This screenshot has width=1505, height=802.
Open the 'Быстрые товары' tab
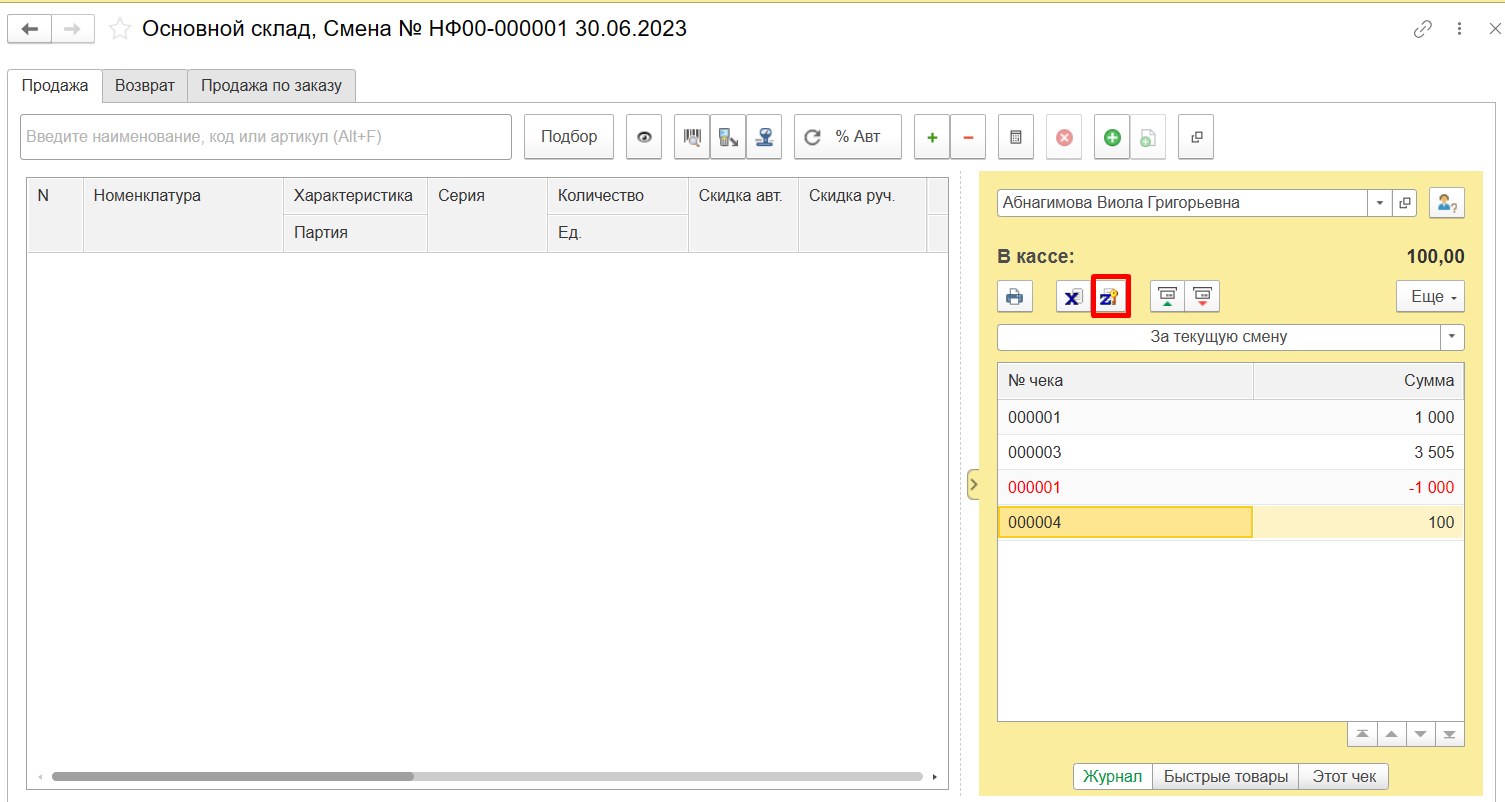[x=1225, y=776]
